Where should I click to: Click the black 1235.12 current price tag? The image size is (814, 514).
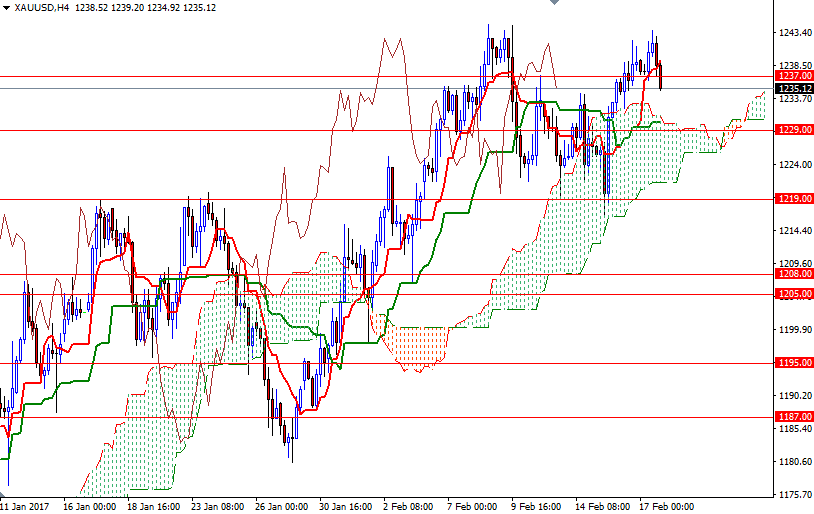coord(793,88)
